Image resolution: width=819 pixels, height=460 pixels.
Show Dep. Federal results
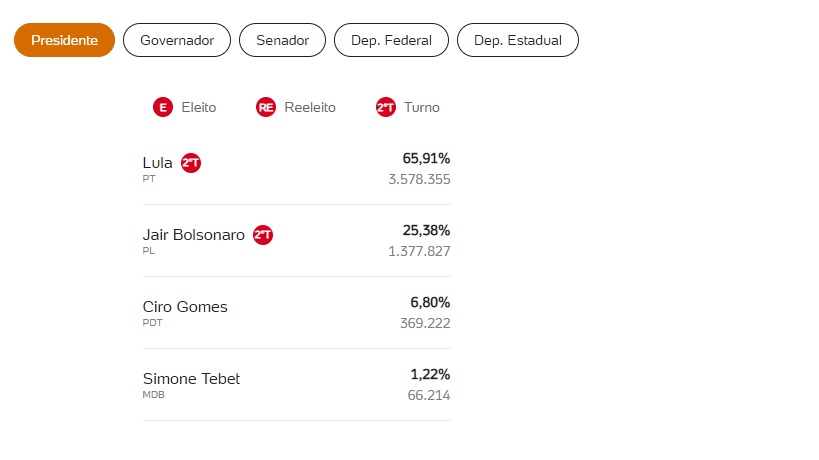tap(391, 40)
